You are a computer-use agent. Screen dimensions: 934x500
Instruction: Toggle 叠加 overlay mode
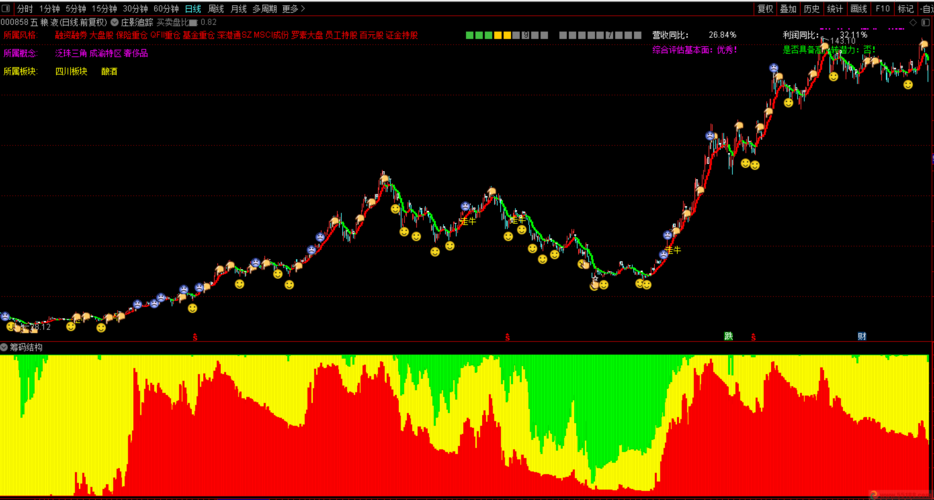788,8
